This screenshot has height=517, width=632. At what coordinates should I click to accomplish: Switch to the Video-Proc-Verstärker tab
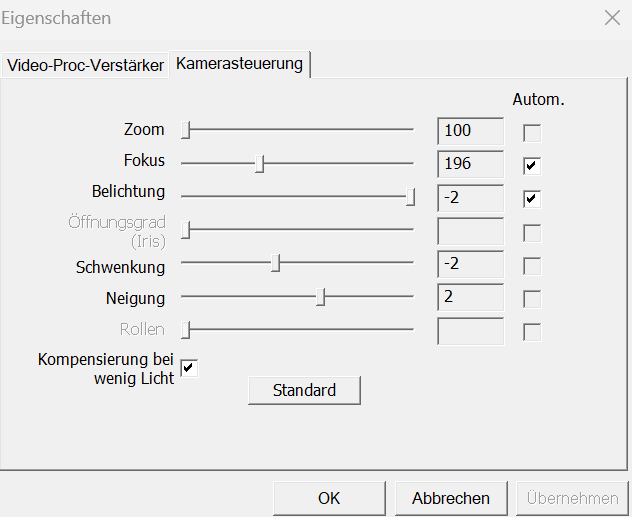85,66
